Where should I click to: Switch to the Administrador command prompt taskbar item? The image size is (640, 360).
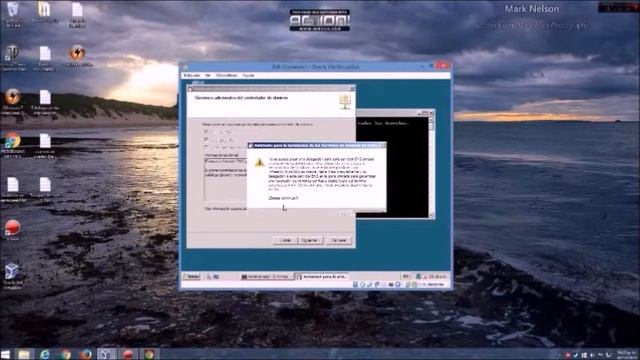tap(266, 277)
